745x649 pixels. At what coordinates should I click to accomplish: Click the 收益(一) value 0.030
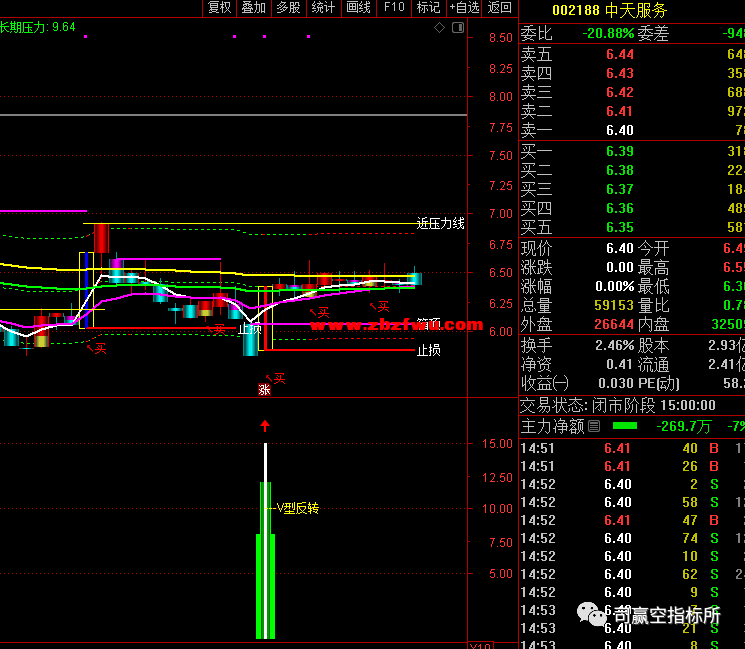[x=616, y=383]
